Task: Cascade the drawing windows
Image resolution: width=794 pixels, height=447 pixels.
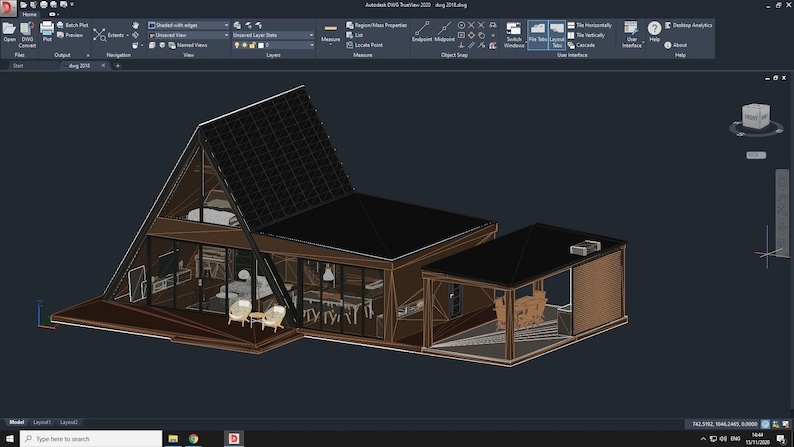Action: (581, 45)
